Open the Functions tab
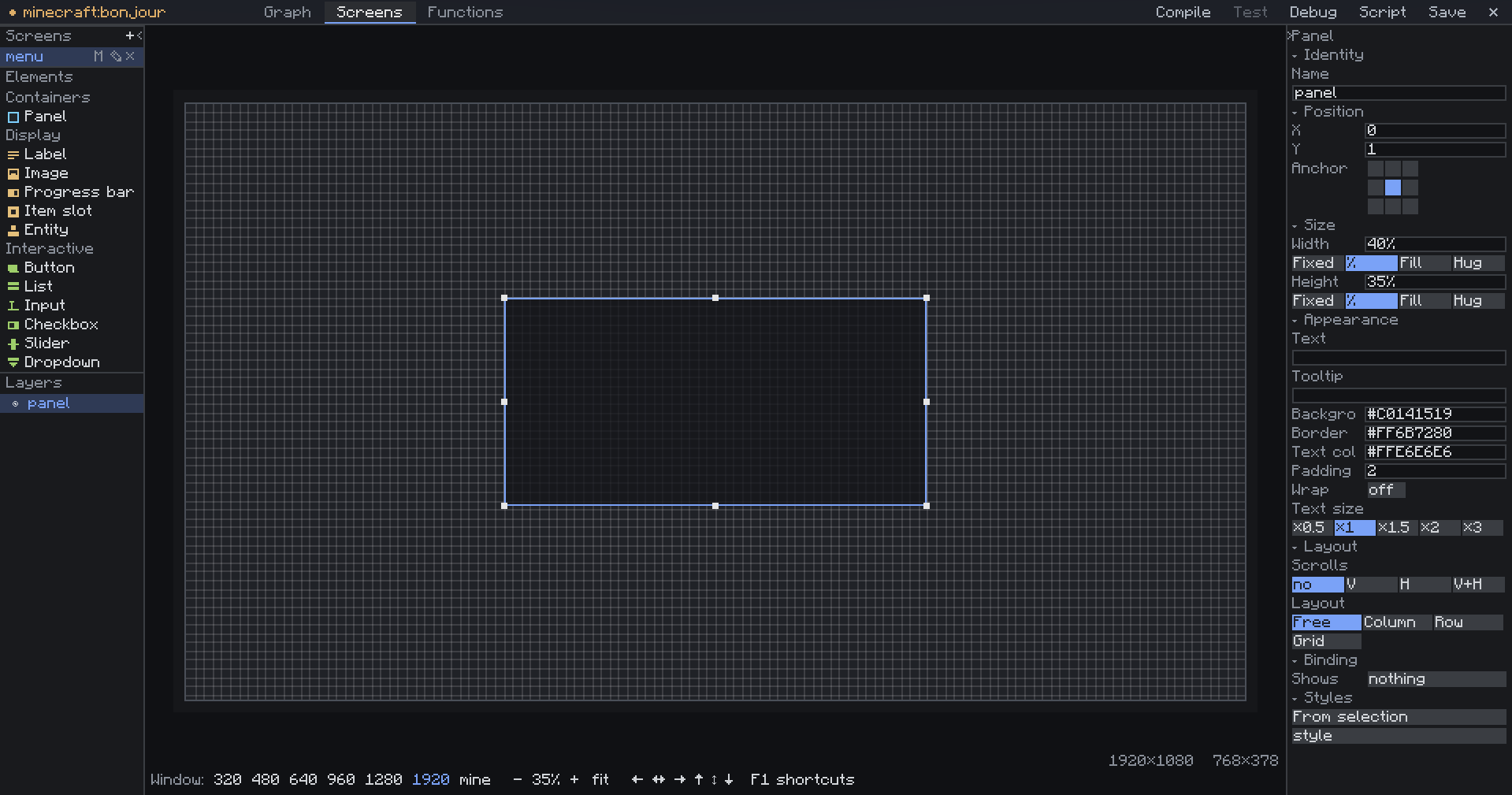This screenshot has width=1512, height=795. [x=465, y=12]
